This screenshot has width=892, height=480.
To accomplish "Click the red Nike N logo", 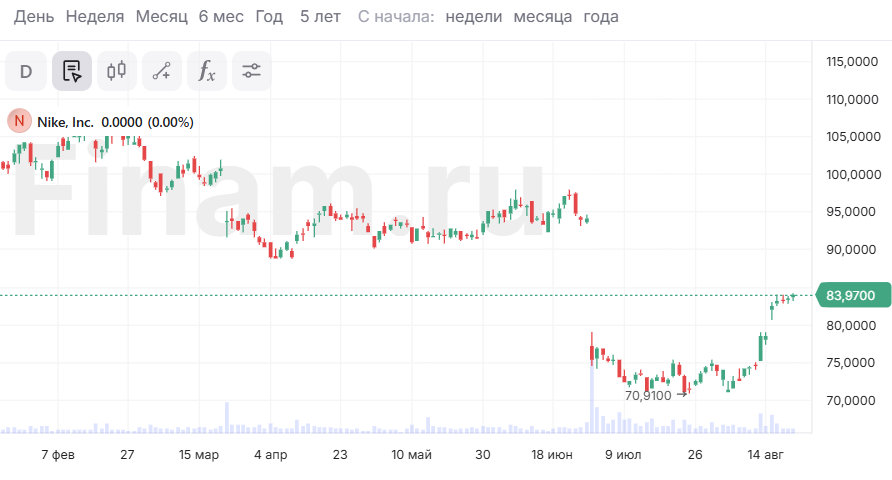I will click(19, 122).
